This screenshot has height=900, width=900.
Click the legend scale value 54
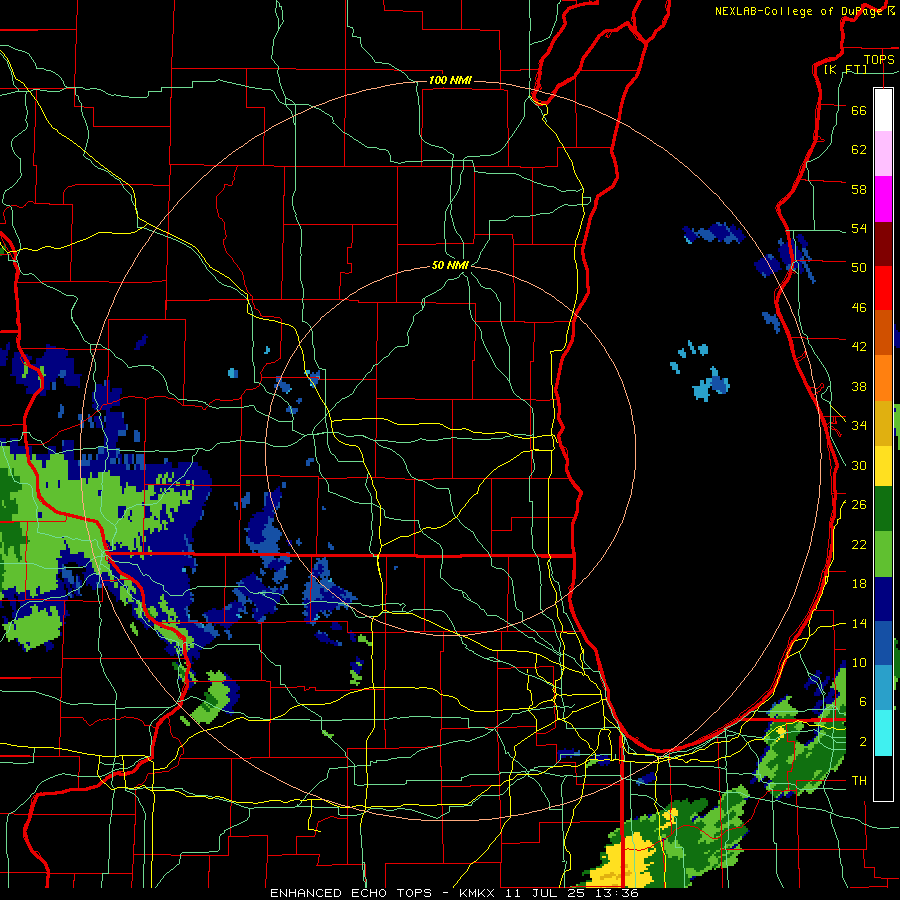[859, 228]
